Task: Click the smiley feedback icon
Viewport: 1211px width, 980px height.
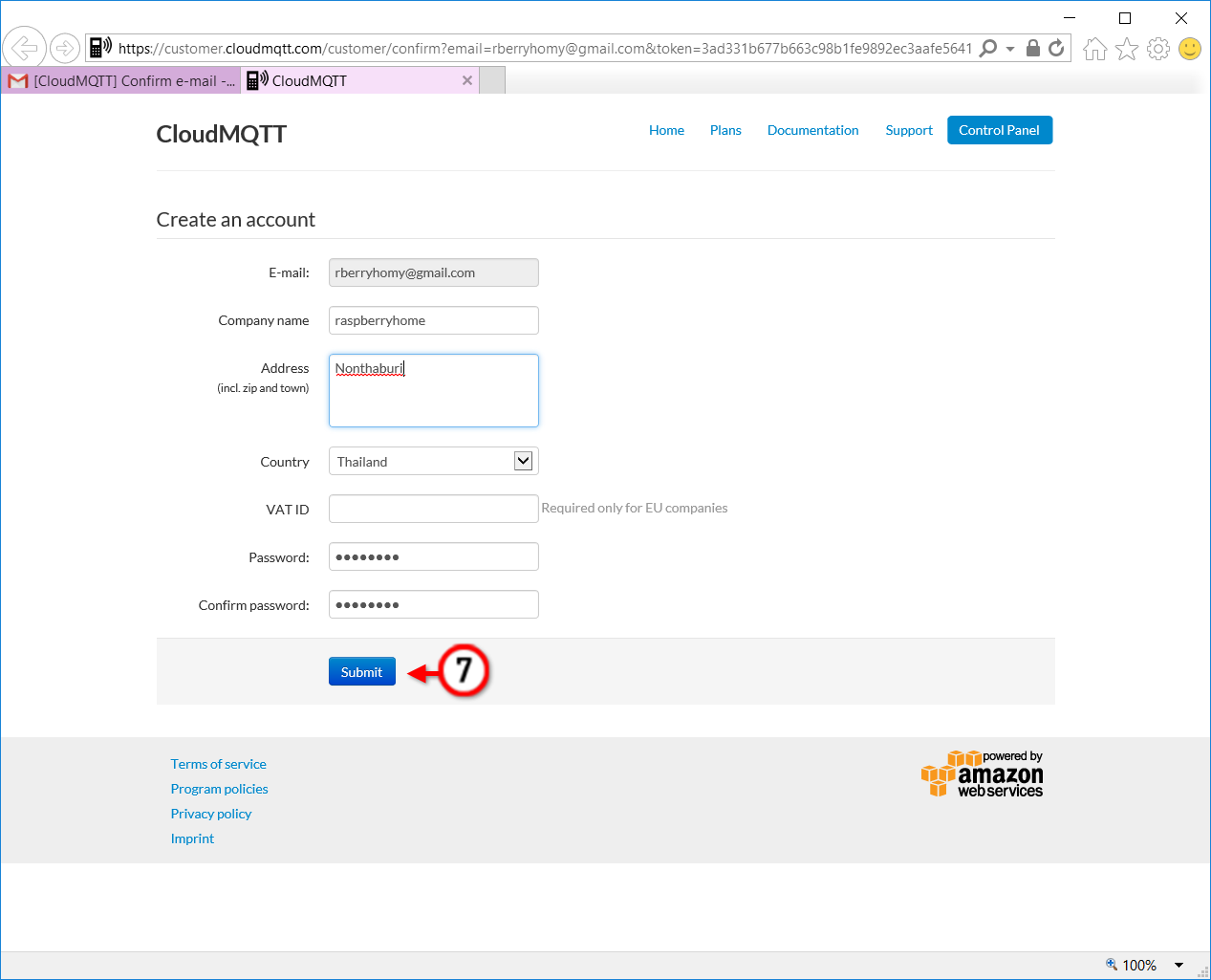Action: pyautogui.click(x=1190, y=48)
